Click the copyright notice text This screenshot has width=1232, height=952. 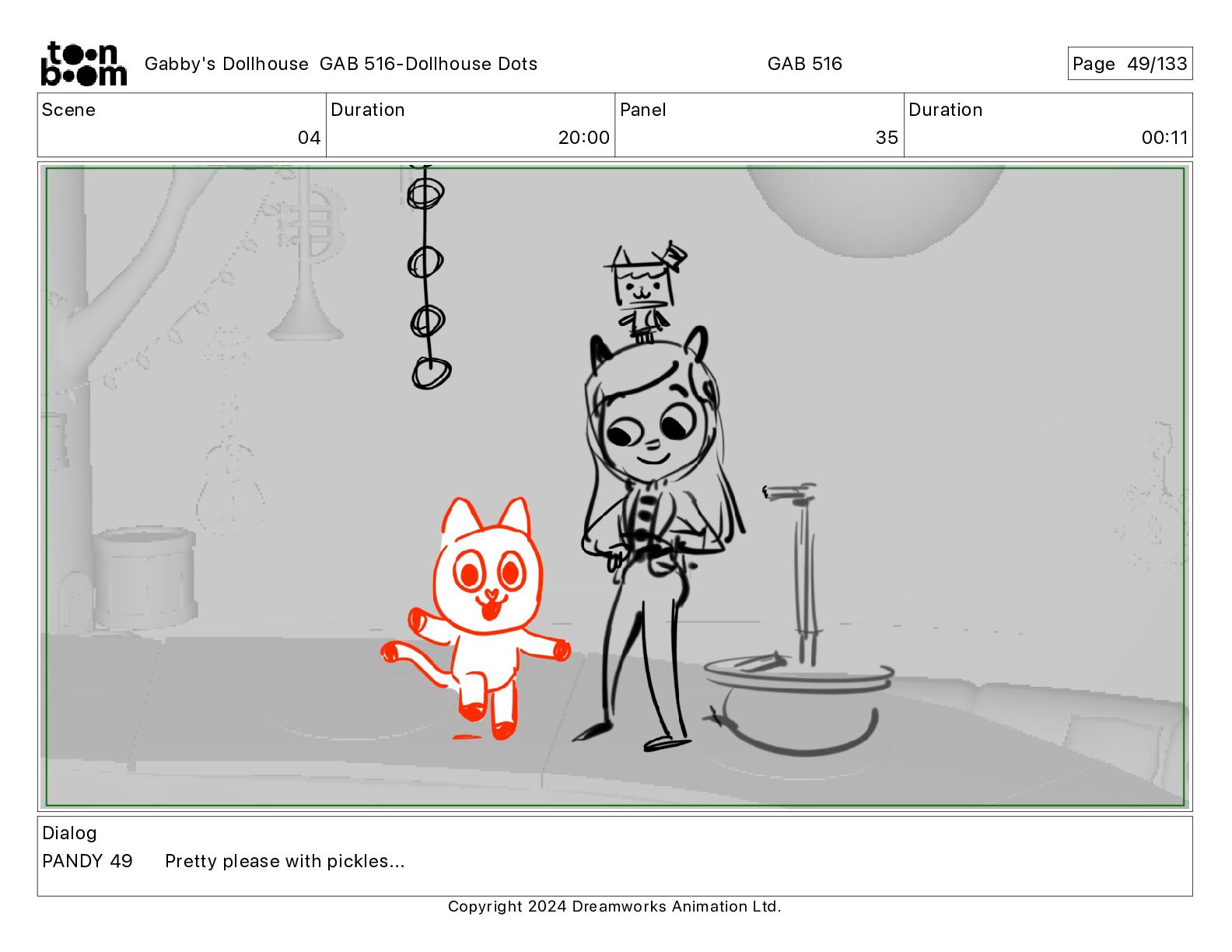[614, 906]
